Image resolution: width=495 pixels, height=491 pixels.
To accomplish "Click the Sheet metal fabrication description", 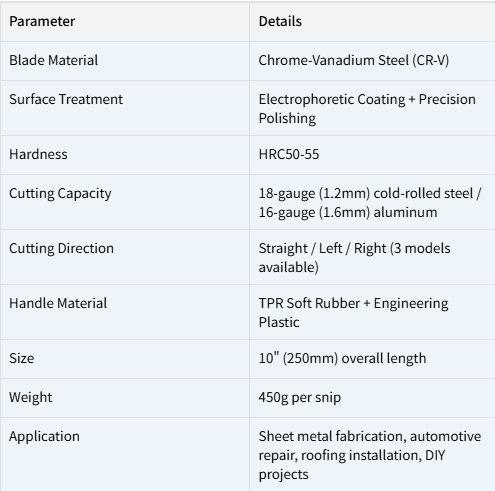I will click(370, 455).
